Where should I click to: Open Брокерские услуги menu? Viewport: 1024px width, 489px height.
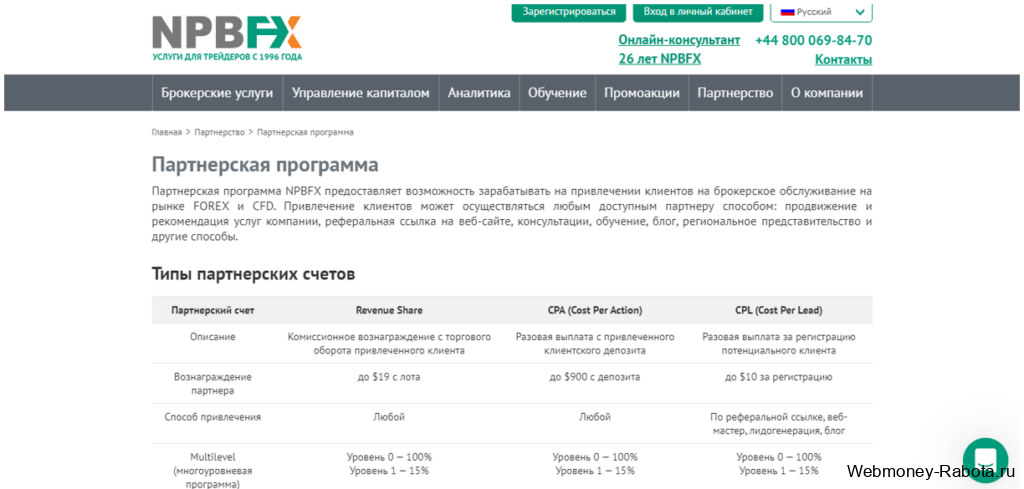pyautogui.click(x=217, y=93)
